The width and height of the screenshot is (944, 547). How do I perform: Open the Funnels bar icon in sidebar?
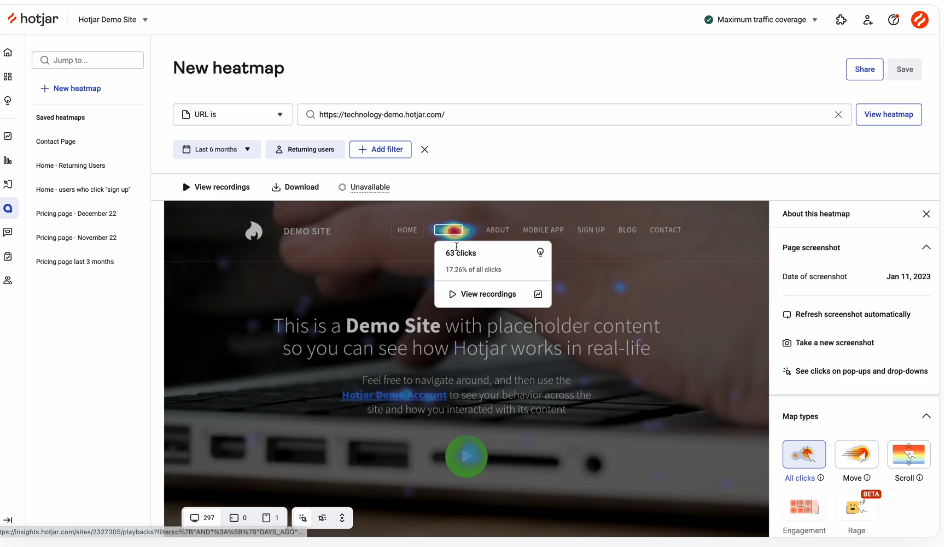8,160
